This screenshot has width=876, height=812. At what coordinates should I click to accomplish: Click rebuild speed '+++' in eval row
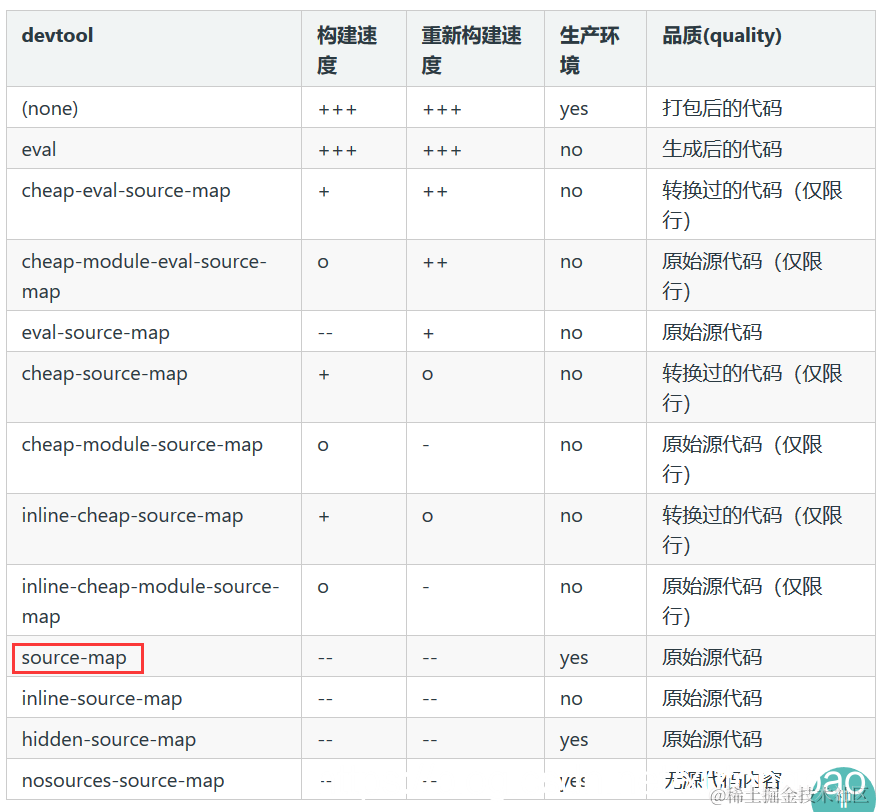[442, 151]
